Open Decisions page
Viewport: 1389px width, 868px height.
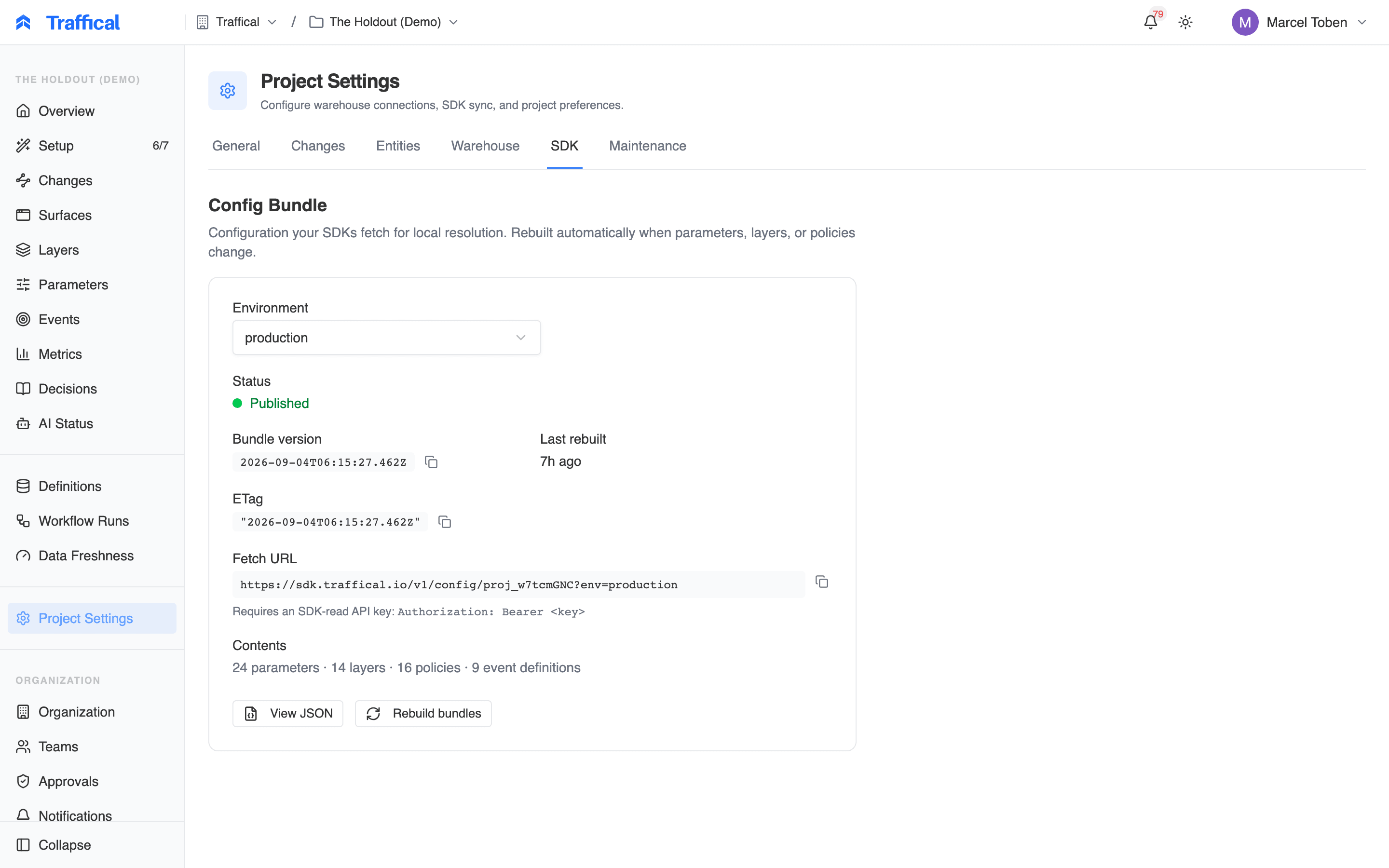pos(93,389)
